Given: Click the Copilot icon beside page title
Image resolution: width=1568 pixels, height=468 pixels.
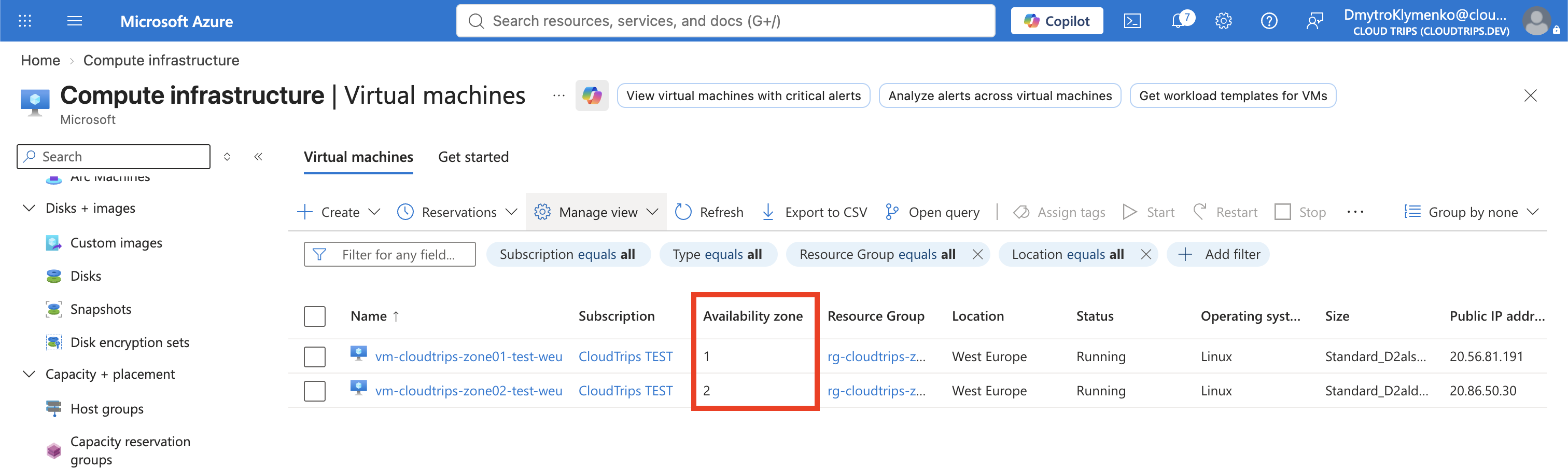Looking at the screenshot, I should (x=592, y=95).
